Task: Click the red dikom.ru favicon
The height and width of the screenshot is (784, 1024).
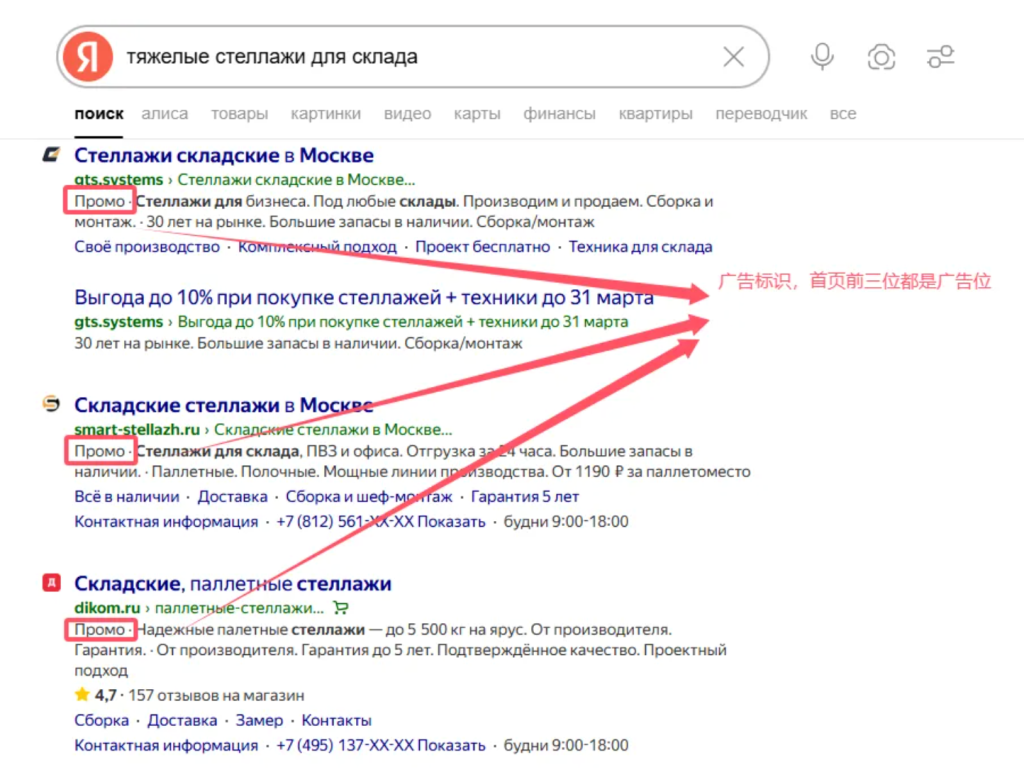Action: 51,583
